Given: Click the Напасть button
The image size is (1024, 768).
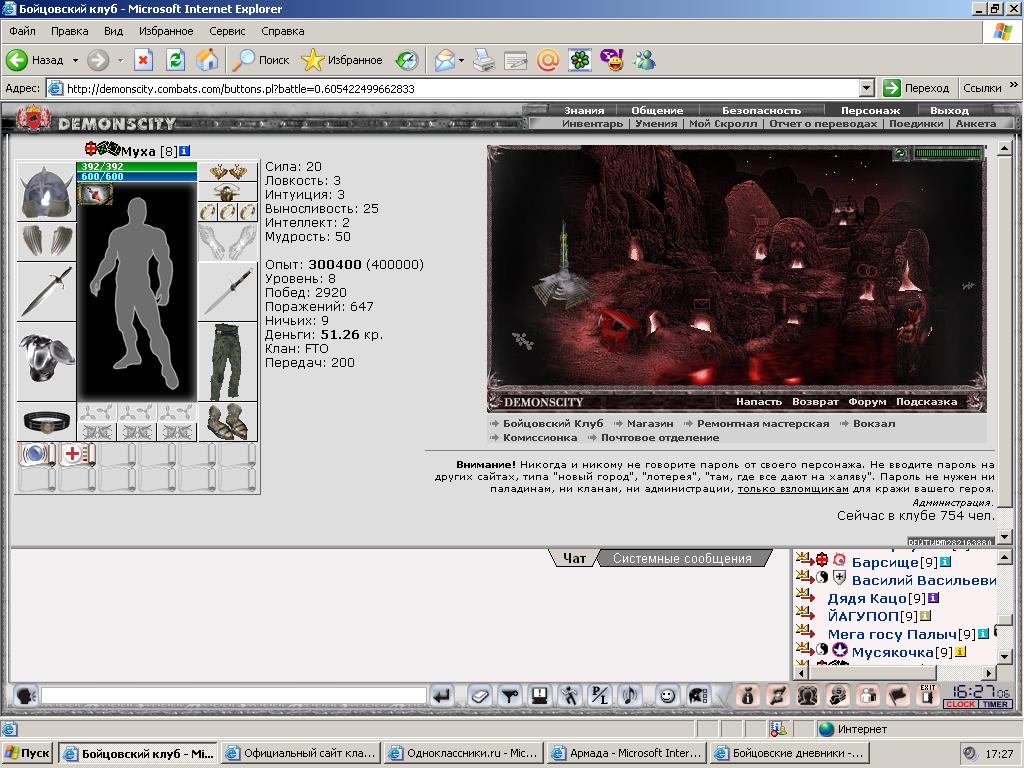Looking at the screenshot, I should point(758,402).
